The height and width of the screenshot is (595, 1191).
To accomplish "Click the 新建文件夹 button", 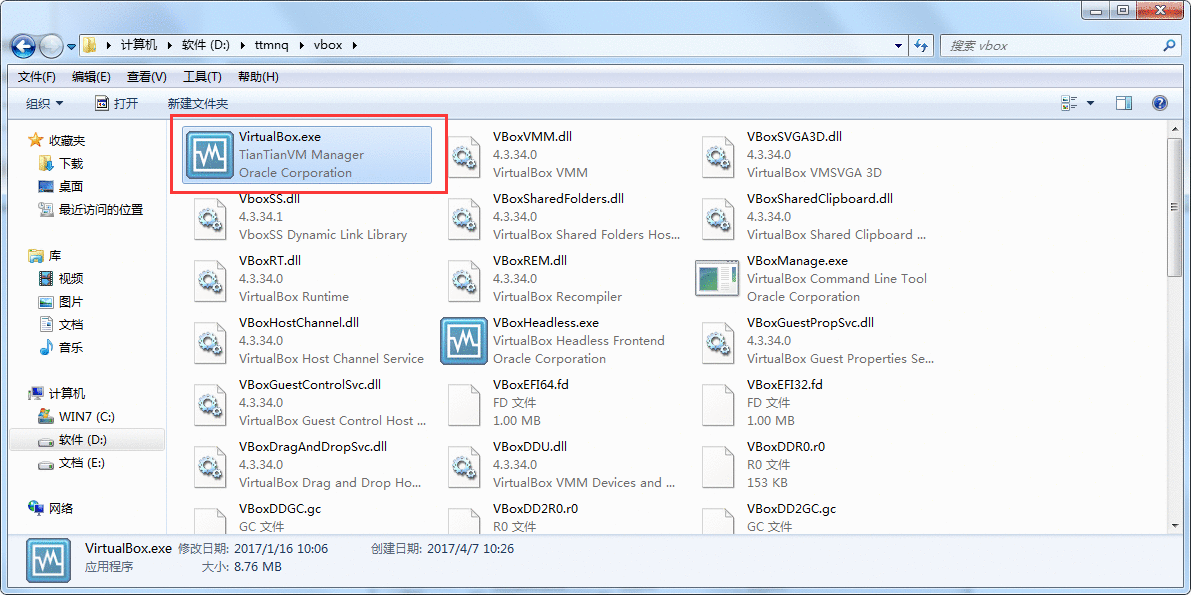I will point(198,103).
